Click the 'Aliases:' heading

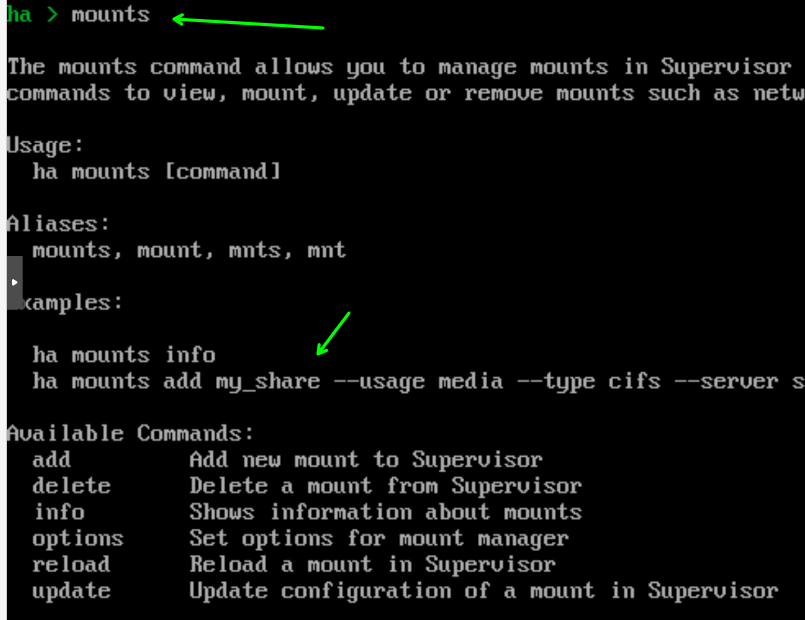pyautogui.click(x=58, y=224)
